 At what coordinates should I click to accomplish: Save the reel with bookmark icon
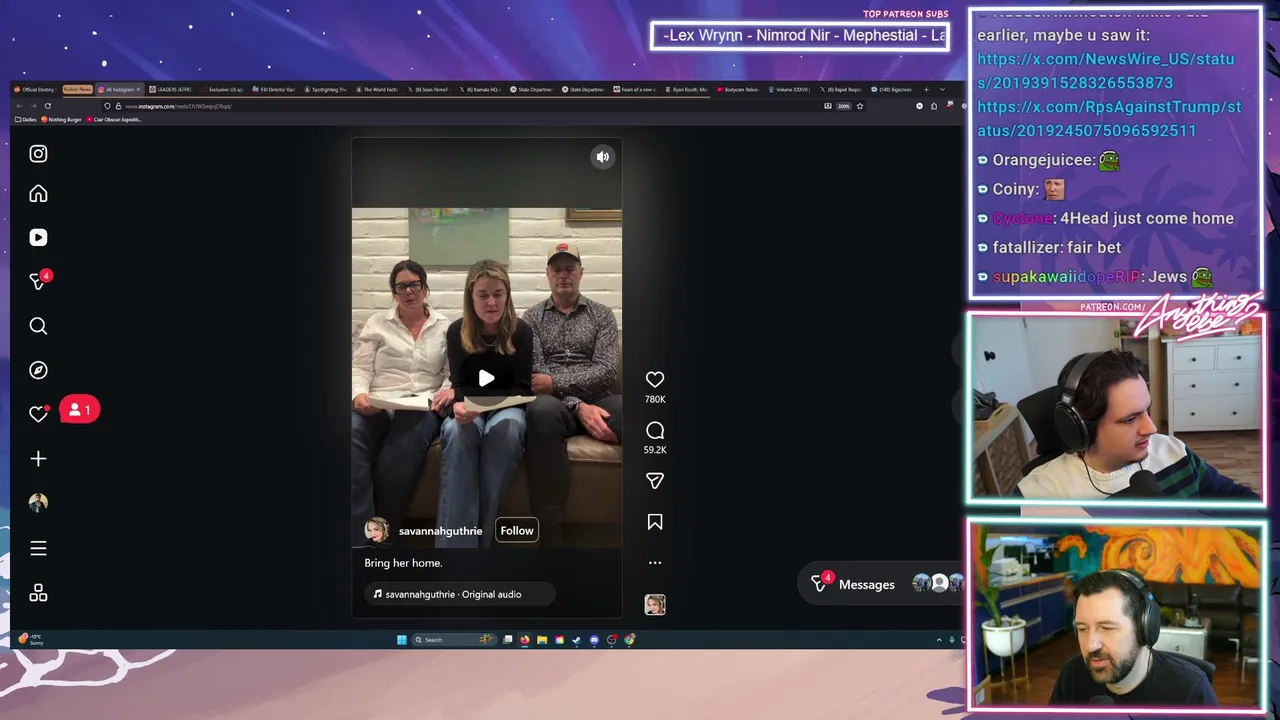tap(655, 522)
